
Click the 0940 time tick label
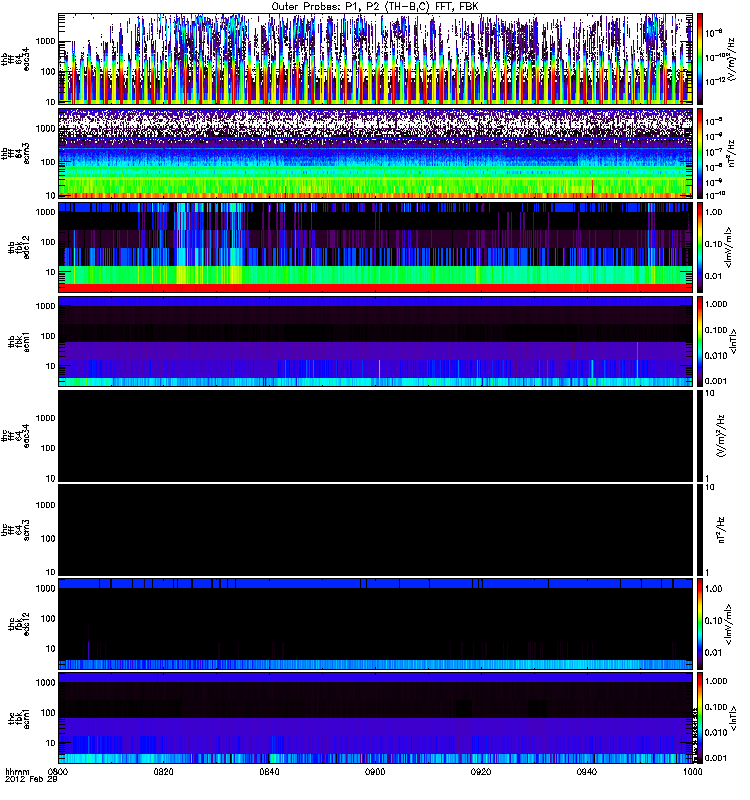[587, 773]
